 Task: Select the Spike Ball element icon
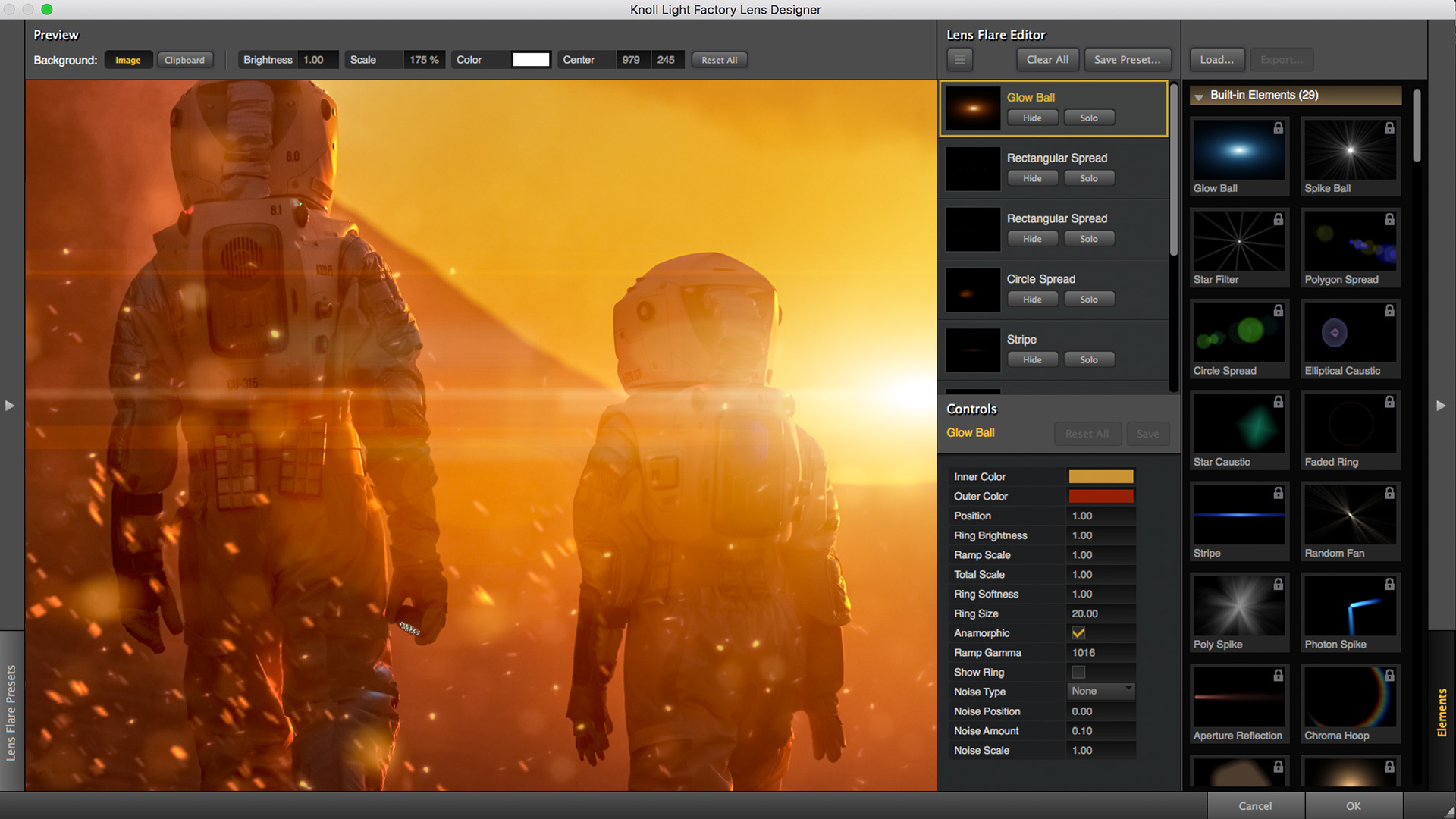(x=1350, y=150)
